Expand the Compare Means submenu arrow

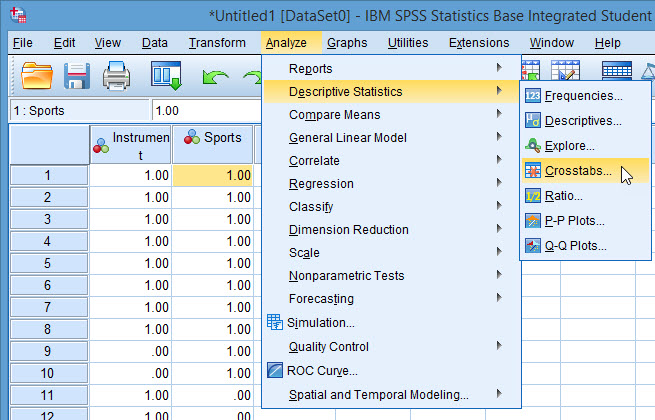click(499, 114)
